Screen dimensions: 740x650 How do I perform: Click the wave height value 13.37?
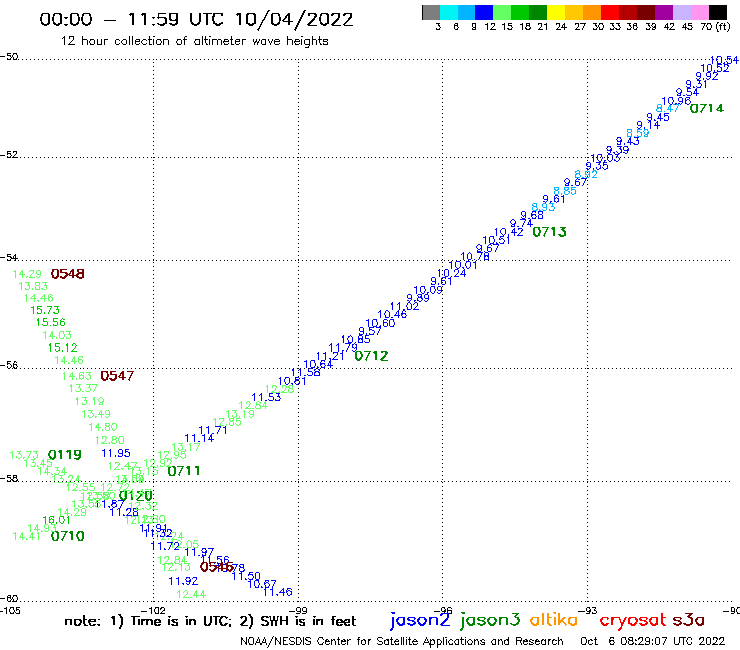(x=83, y=388)
